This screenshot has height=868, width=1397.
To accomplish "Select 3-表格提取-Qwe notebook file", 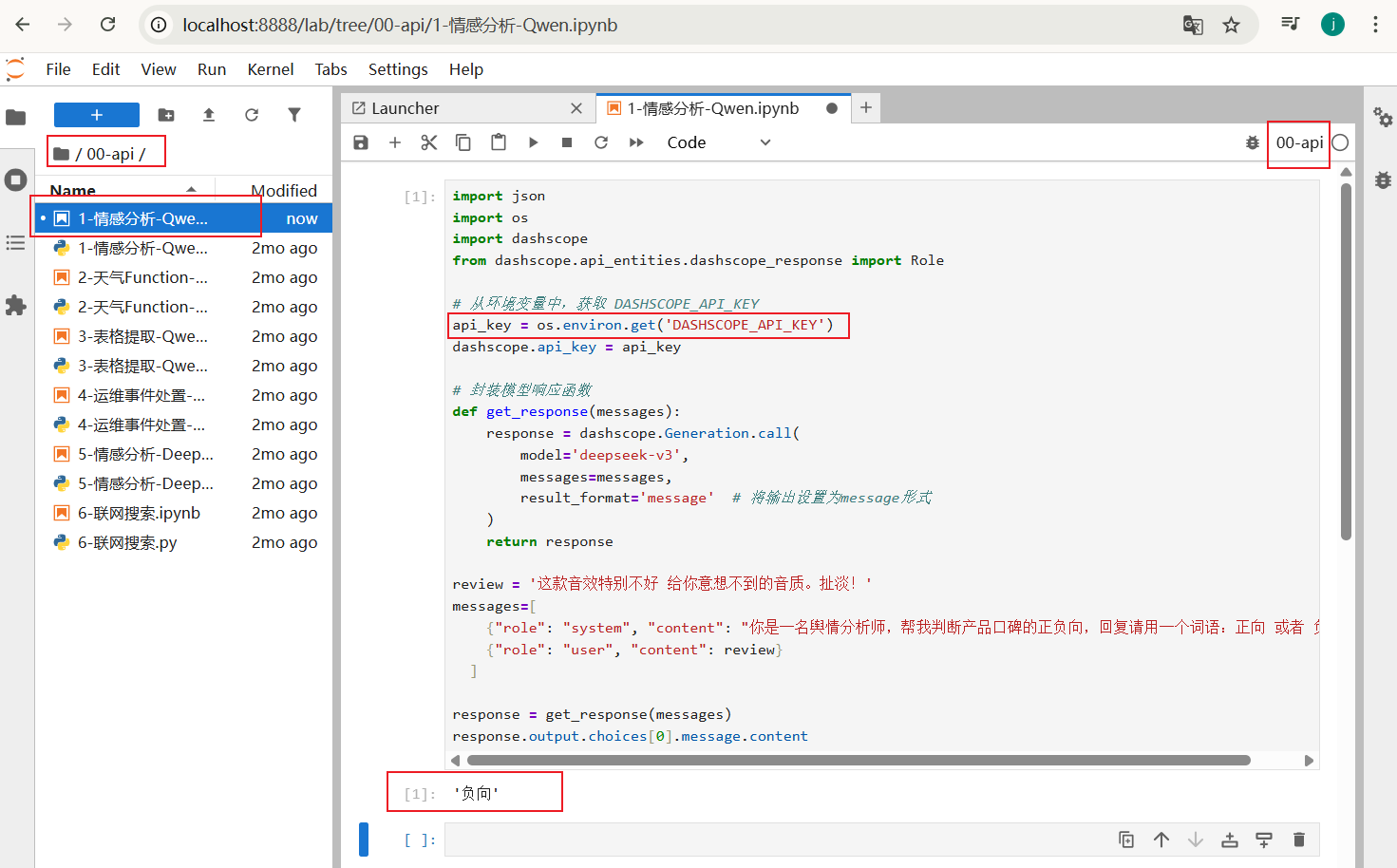I will click(185, 336).
